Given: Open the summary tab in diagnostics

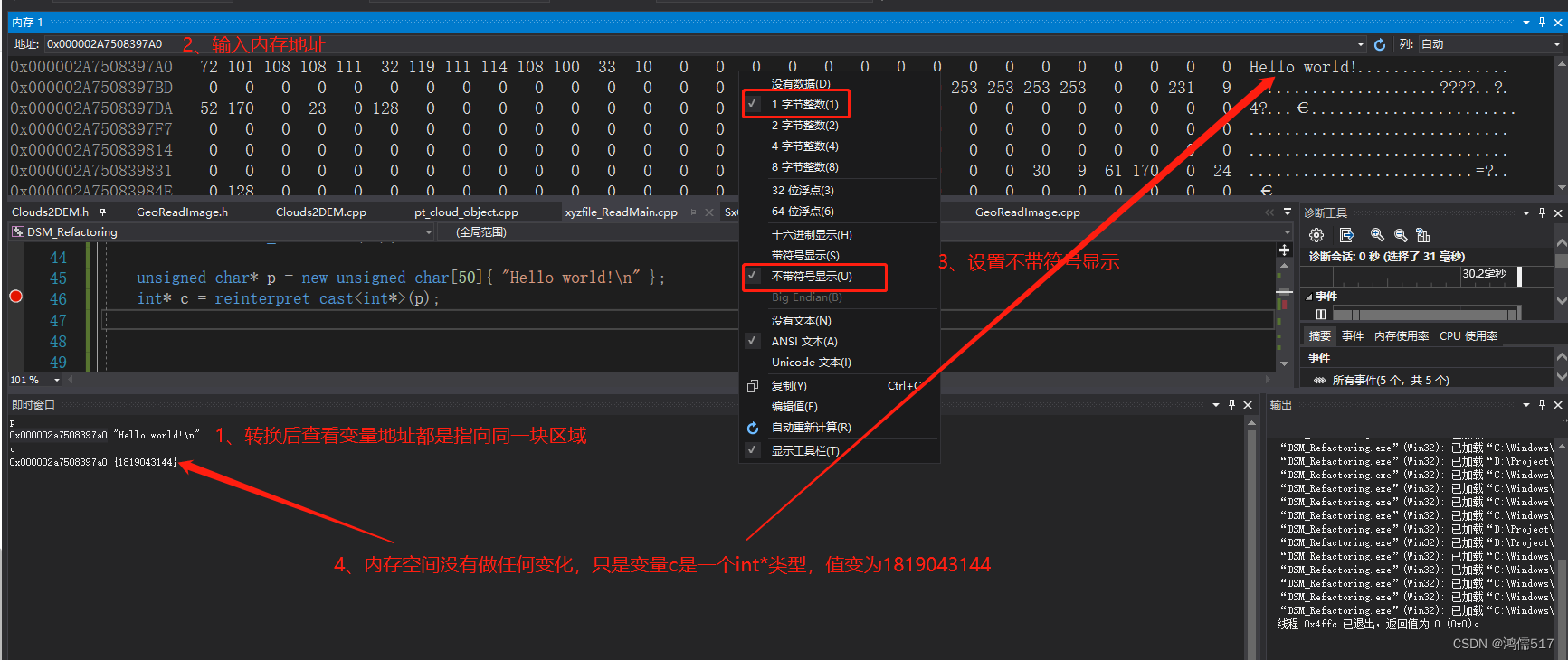Looking at the screenshot, I should pyautogui.click(x=1320, y=335).
